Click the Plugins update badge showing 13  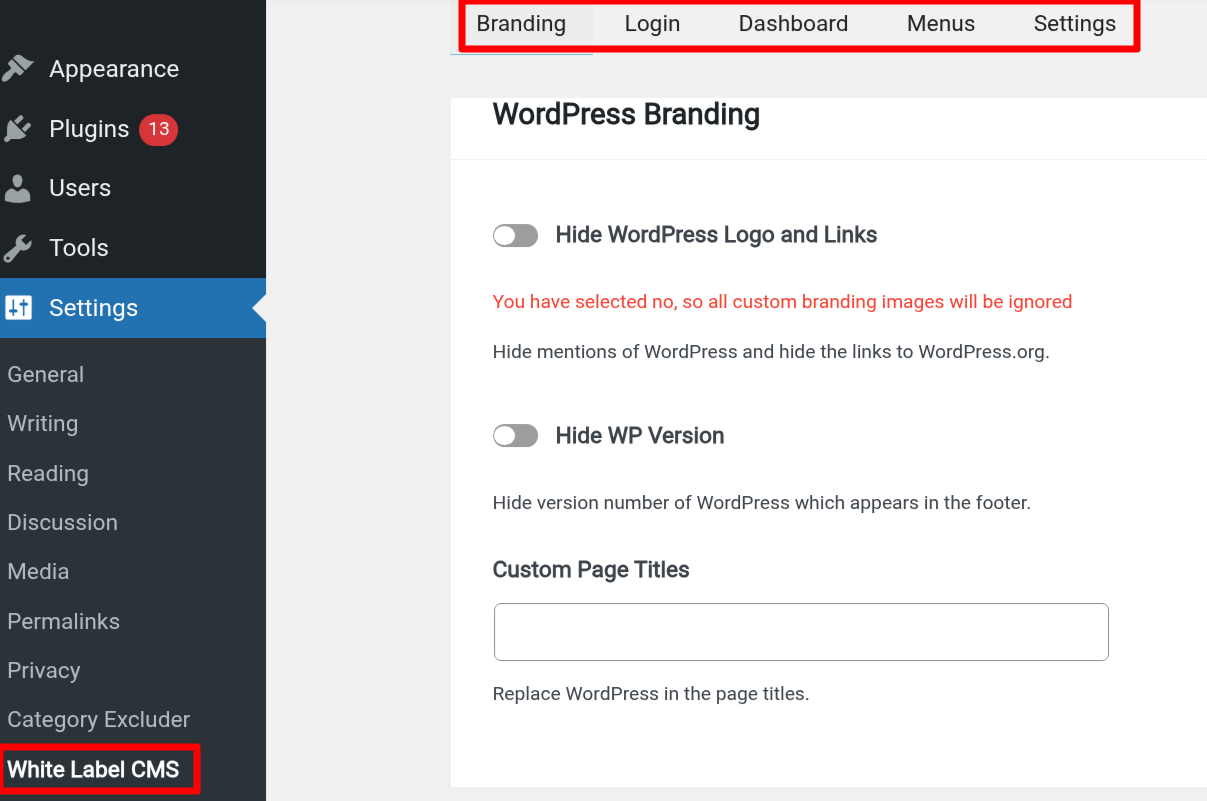point(158,129)
